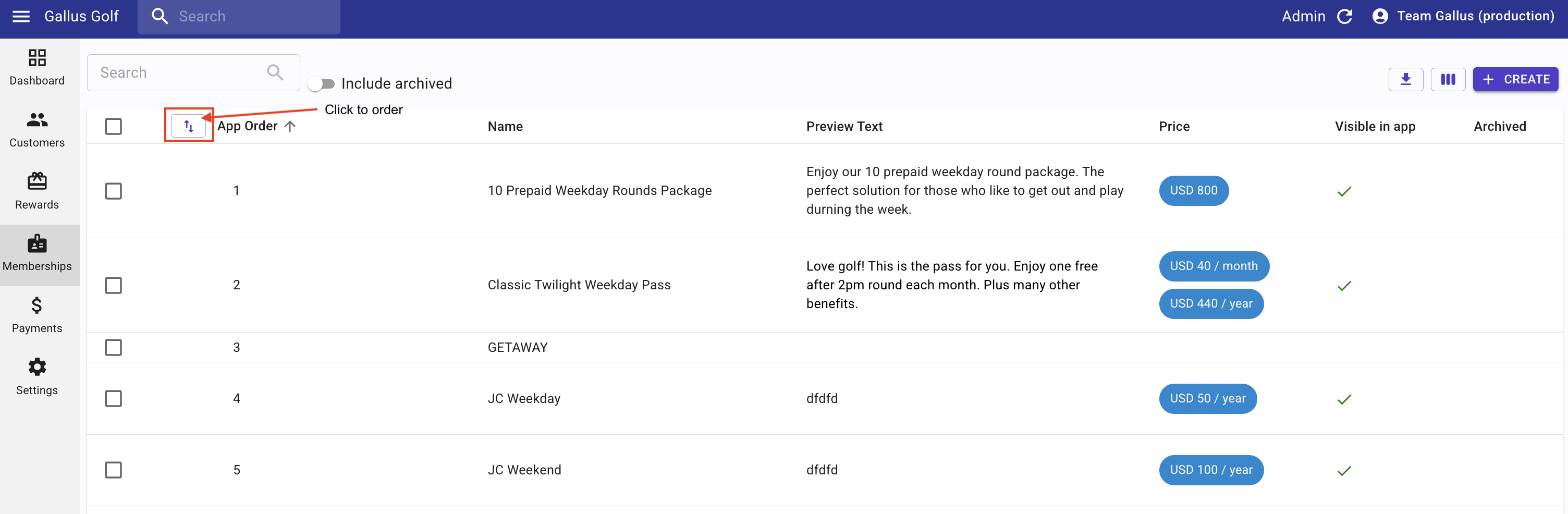Tick the JC Weekend row checkbox

(x=113, y=470)
